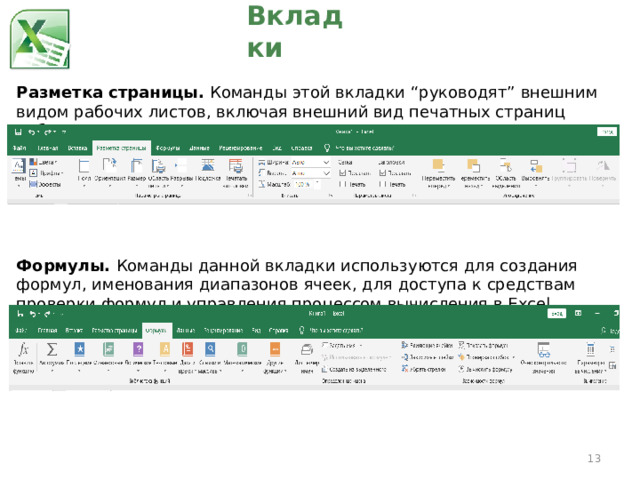Select Формулы tab in upper ribbon
Screen dimensions: 640x480
(167, 148)
